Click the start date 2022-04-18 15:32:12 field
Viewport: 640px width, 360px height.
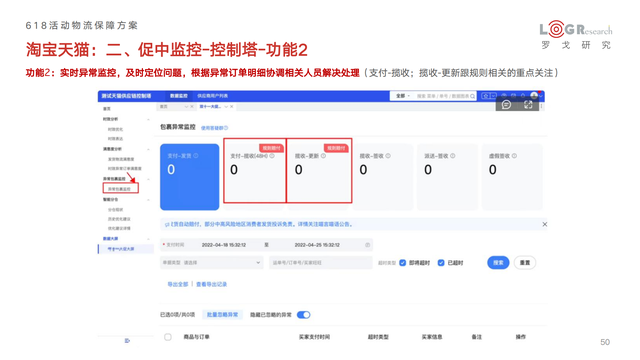point(224,245)
